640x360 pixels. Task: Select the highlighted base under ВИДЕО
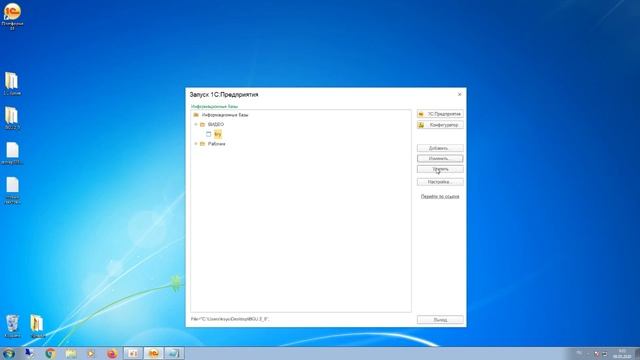click(218, 134)
